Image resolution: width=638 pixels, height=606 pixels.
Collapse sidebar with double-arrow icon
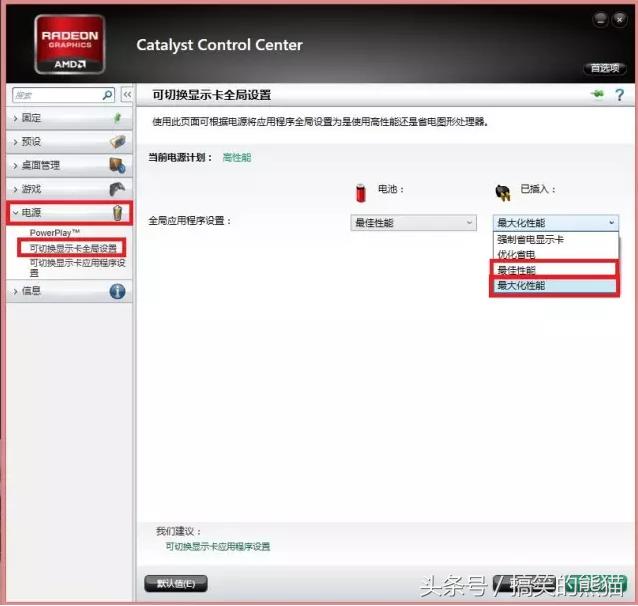(127, 95)
